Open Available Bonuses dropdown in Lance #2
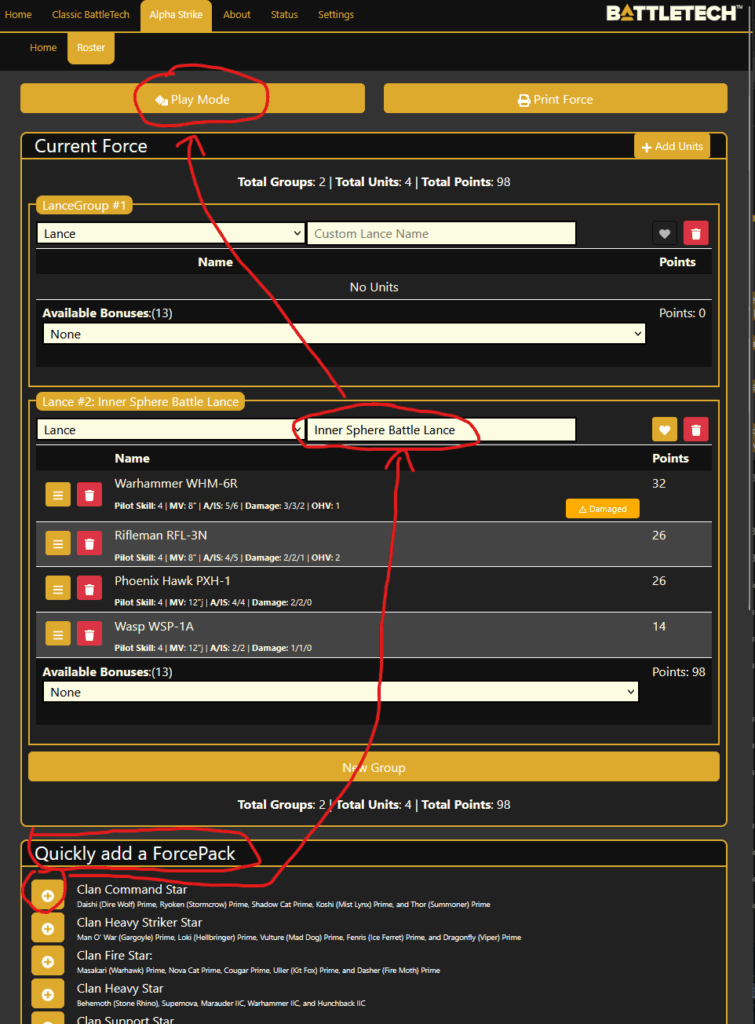 tap(340, 692)
